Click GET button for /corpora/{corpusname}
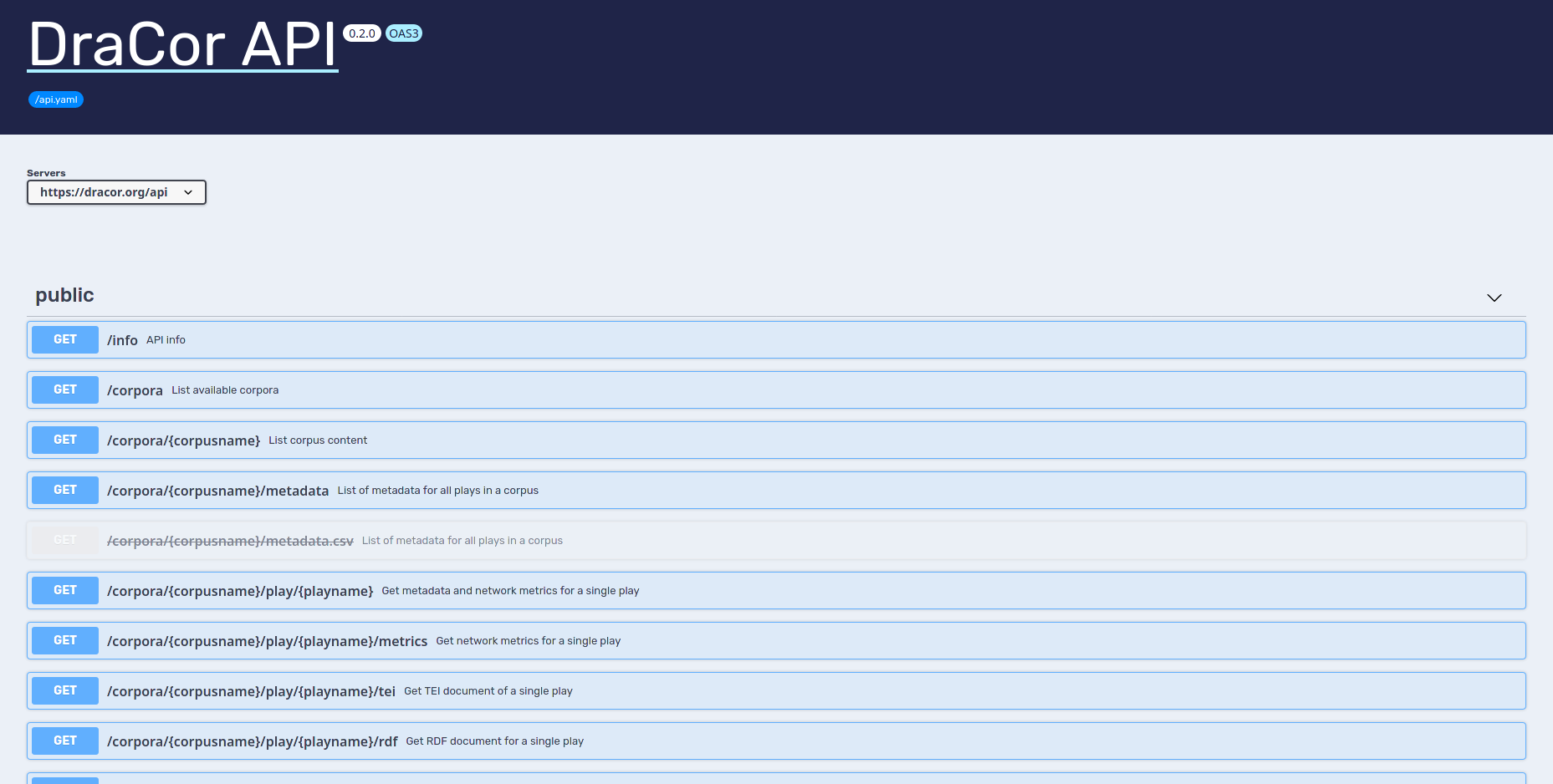 pos(65,440)
